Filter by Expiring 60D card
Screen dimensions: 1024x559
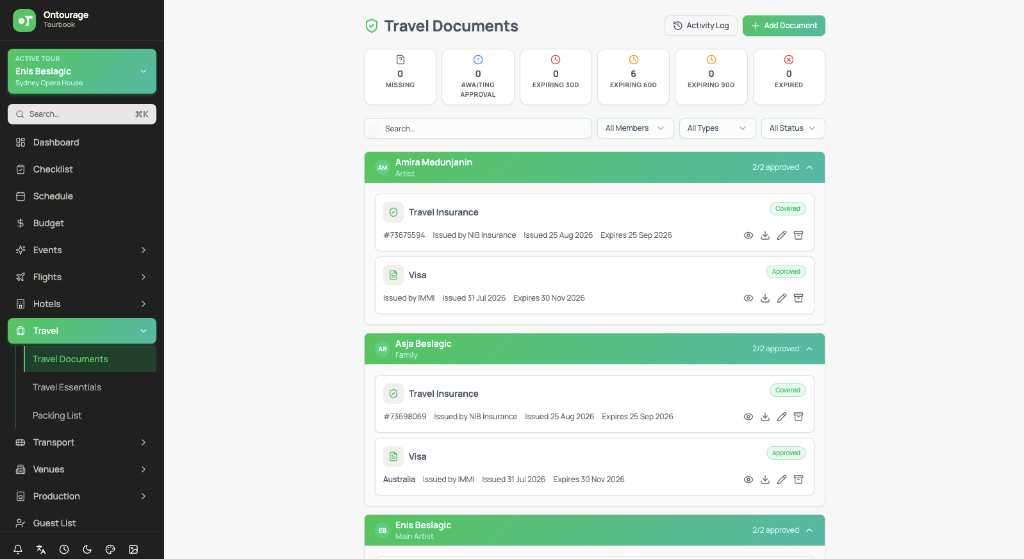633,76
